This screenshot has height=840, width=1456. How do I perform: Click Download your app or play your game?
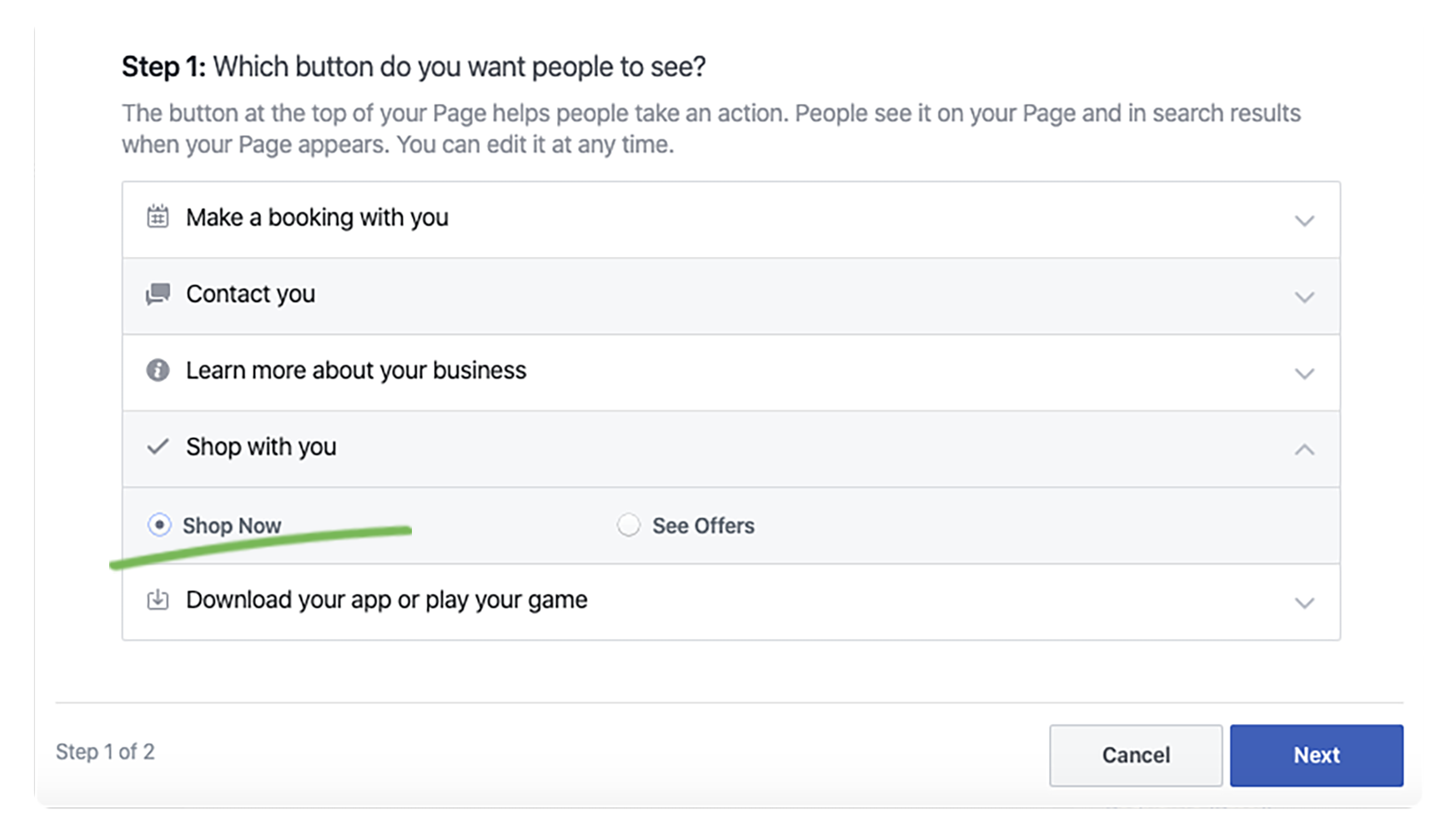point(387,600)
